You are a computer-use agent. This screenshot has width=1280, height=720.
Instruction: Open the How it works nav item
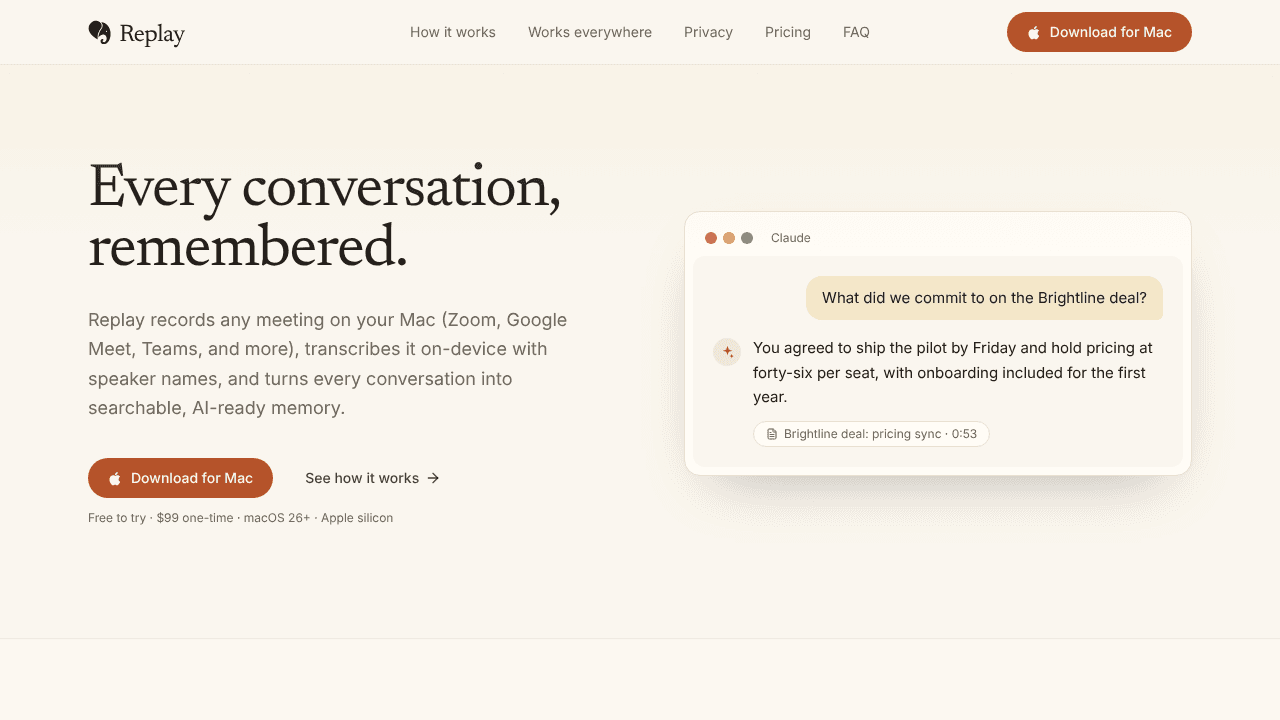453,32
